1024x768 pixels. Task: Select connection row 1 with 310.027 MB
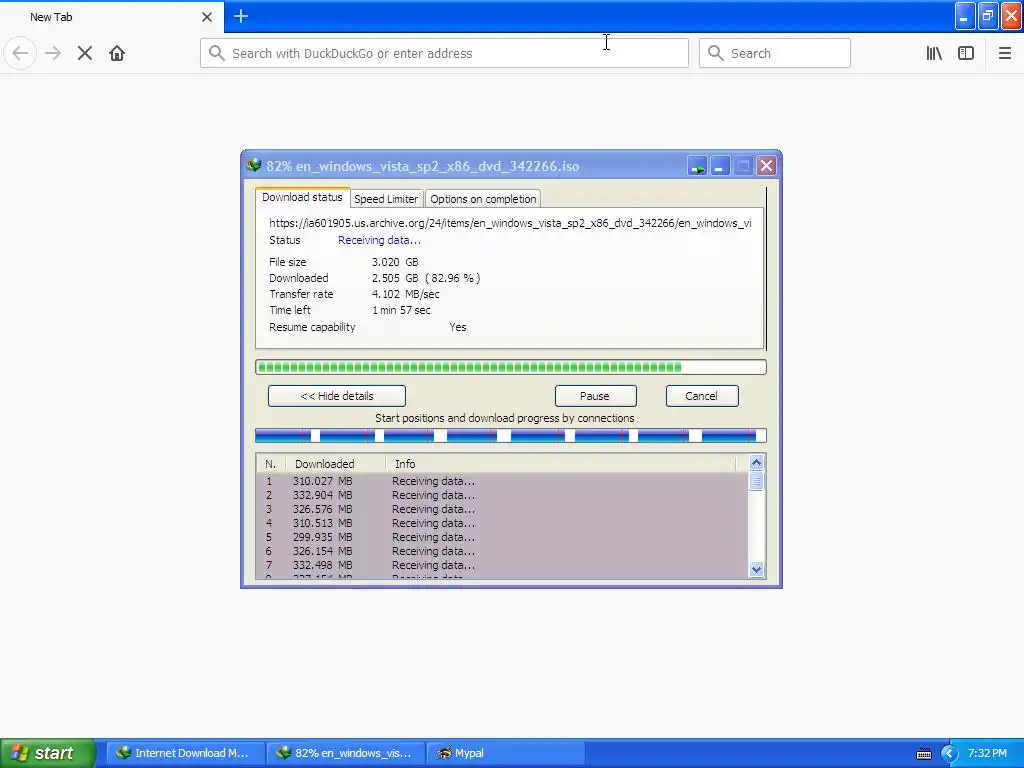502,481
